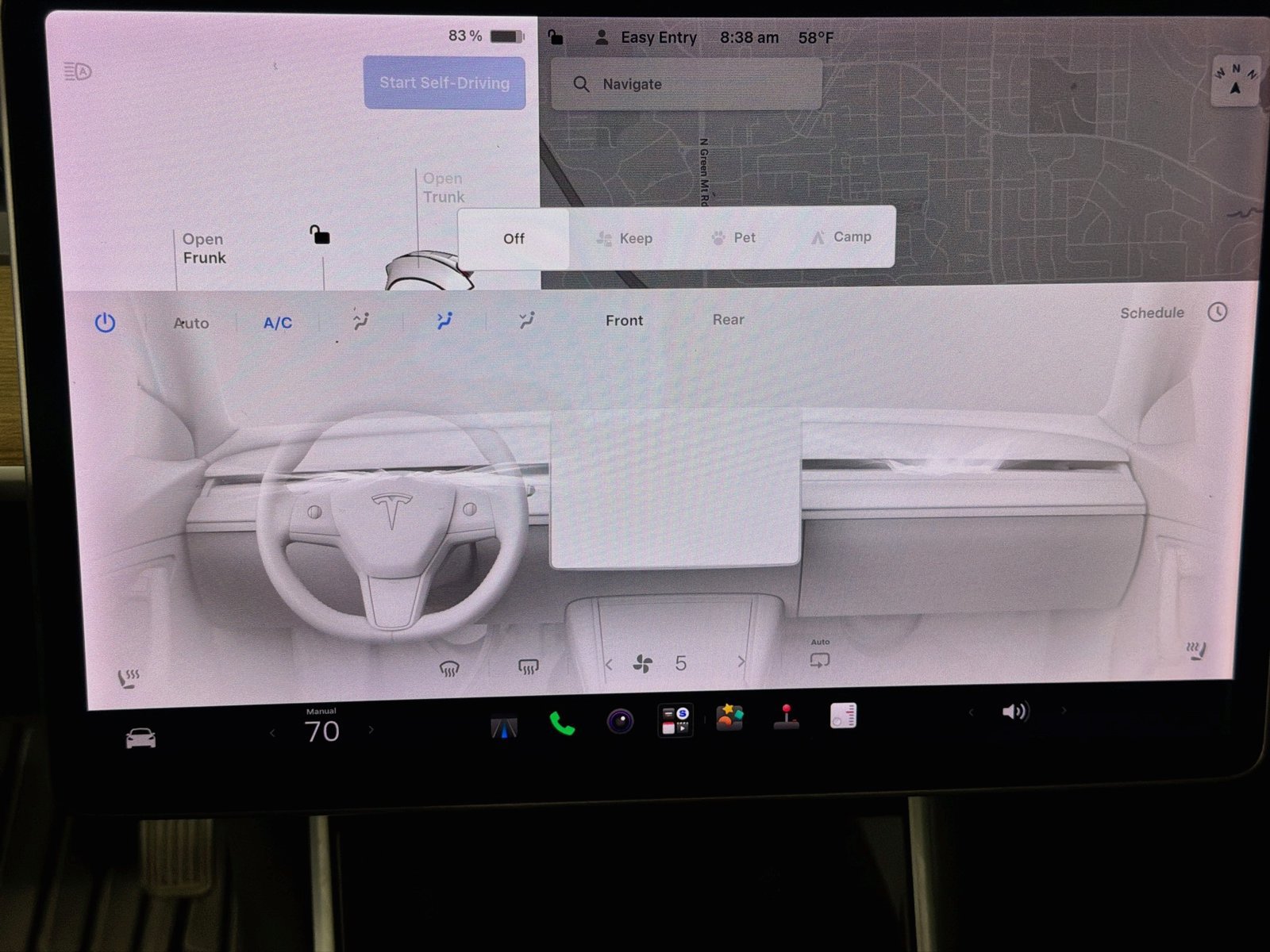
Task: Turn off climate with the power icon
Action: click(105, 323)
